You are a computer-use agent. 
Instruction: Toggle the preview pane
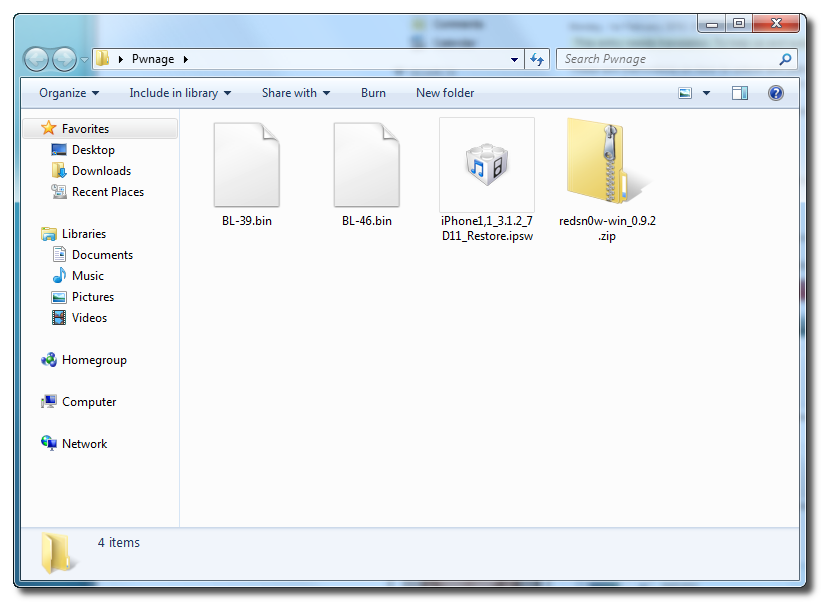click(x=740, y=93)
